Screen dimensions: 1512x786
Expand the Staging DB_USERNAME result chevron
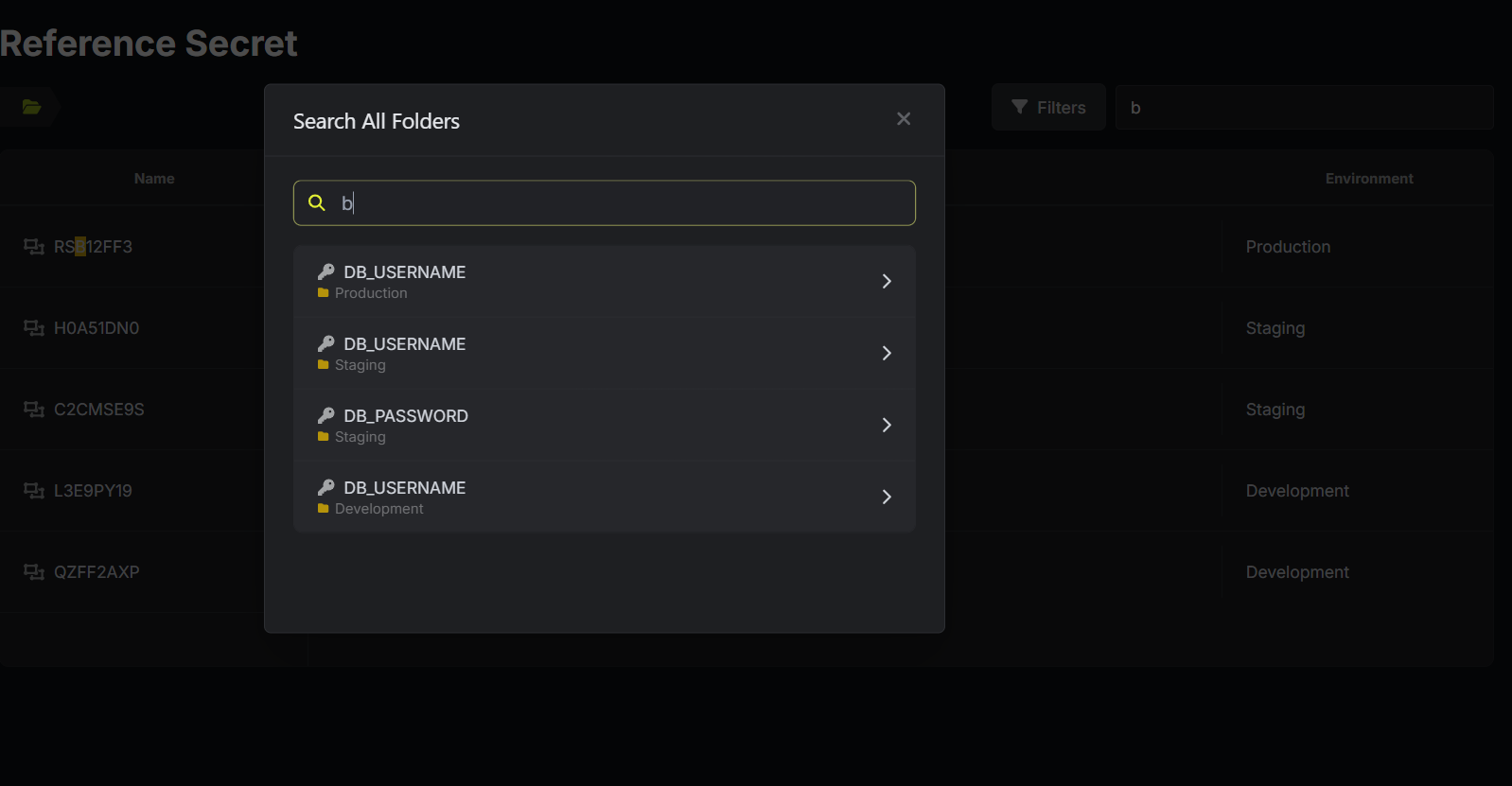[887, 353]
